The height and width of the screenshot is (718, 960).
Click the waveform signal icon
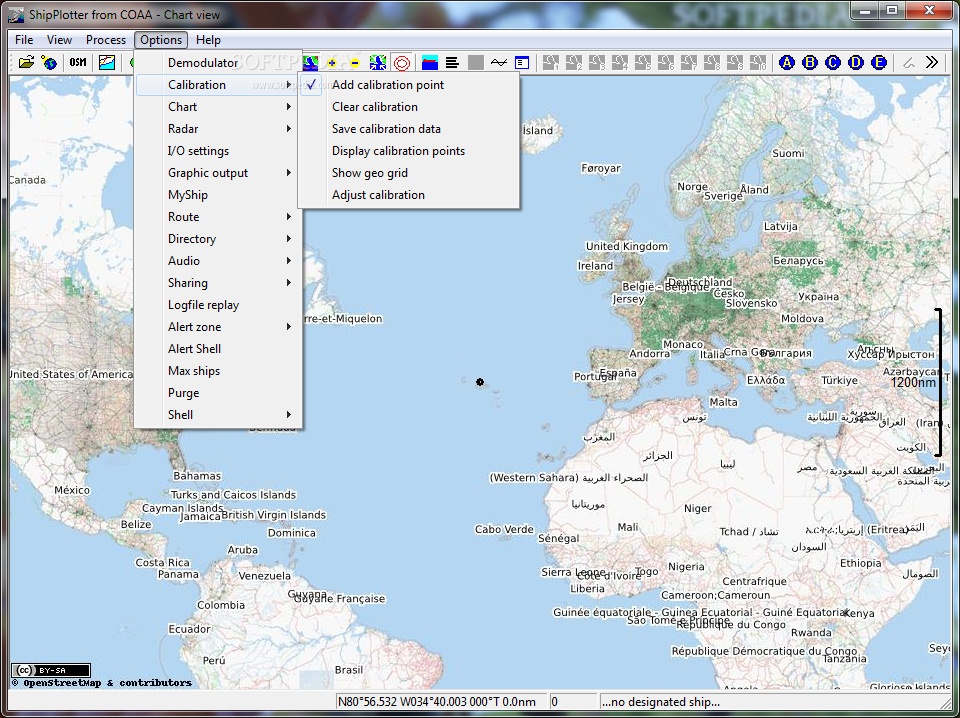coord(499,62)
